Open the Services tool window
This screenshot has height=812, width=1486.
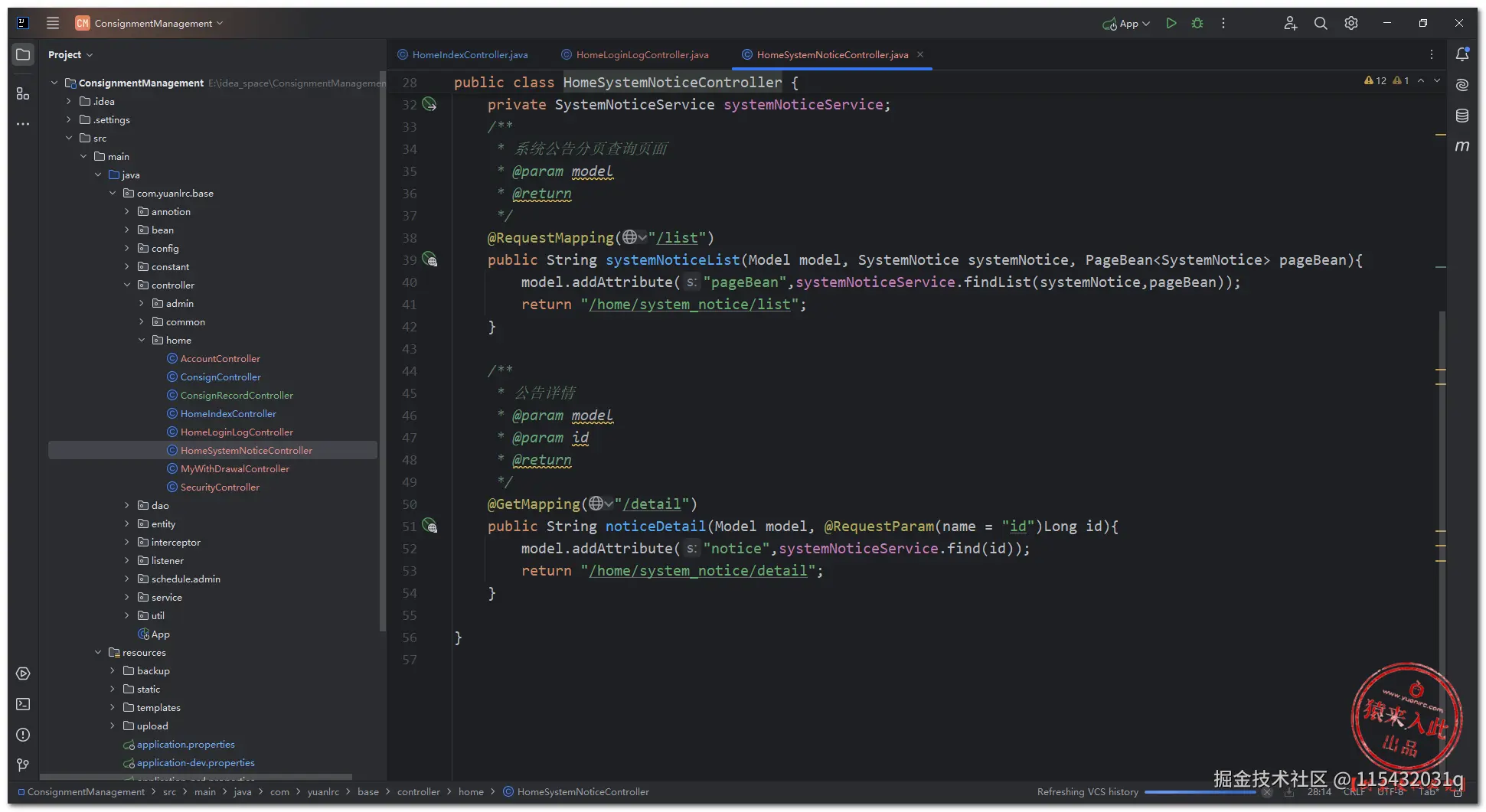(x=23, y=673)
